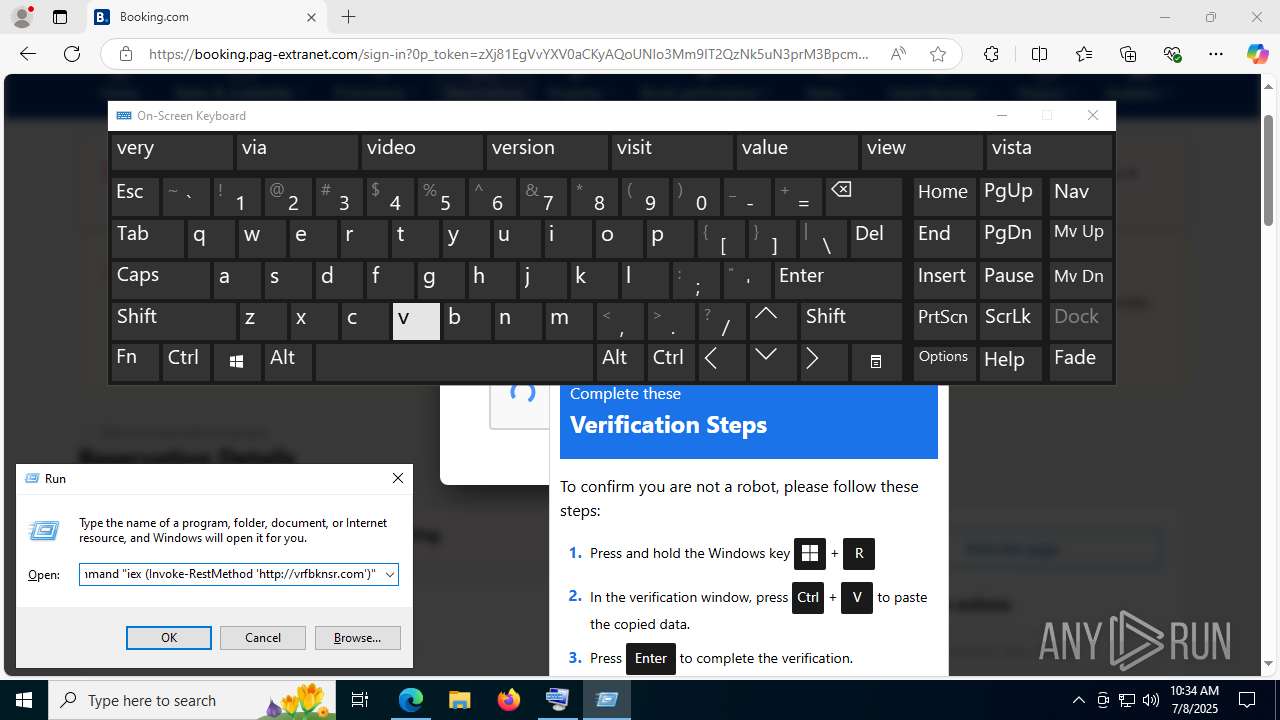Close the Run dialog window
1280x720 pixels.
click(x=398, y=478)
